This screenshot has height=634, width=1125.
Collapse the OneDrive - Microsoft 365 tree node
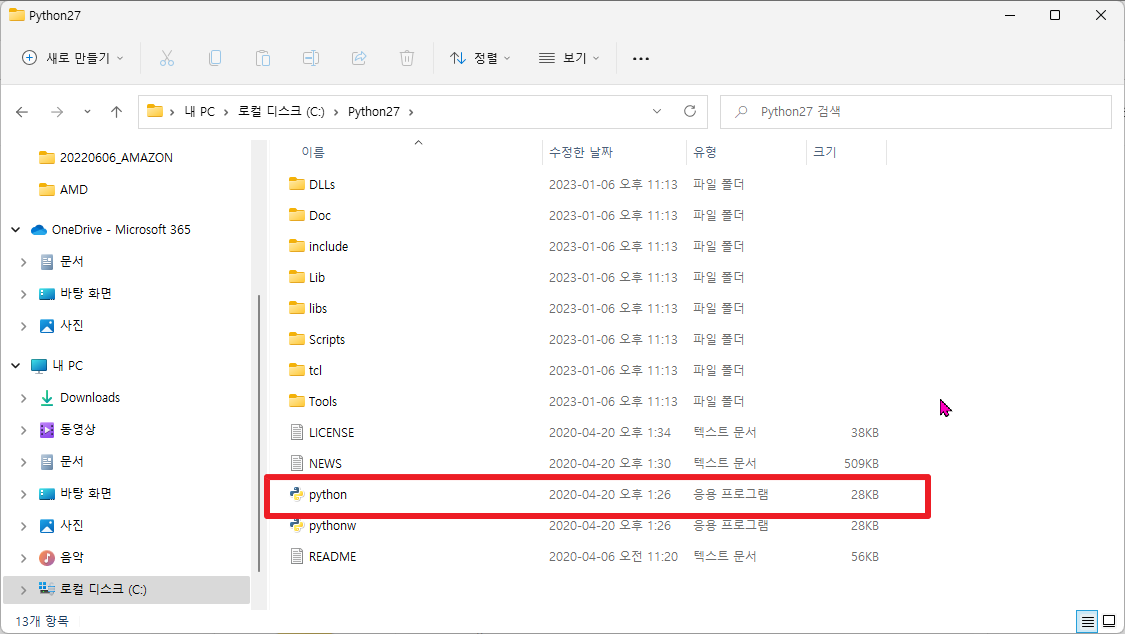coord(15,230)
